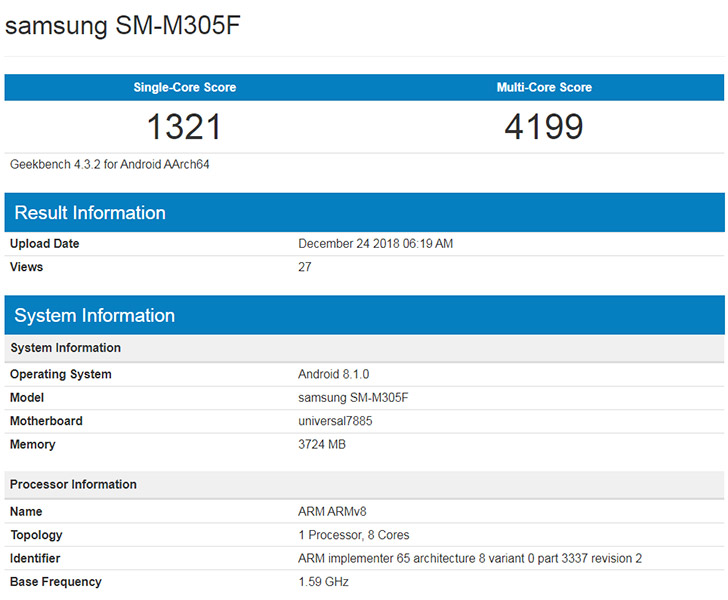Click the 'Processor Information' subheader
728x600 pixels.
click(x=364, y=484)
